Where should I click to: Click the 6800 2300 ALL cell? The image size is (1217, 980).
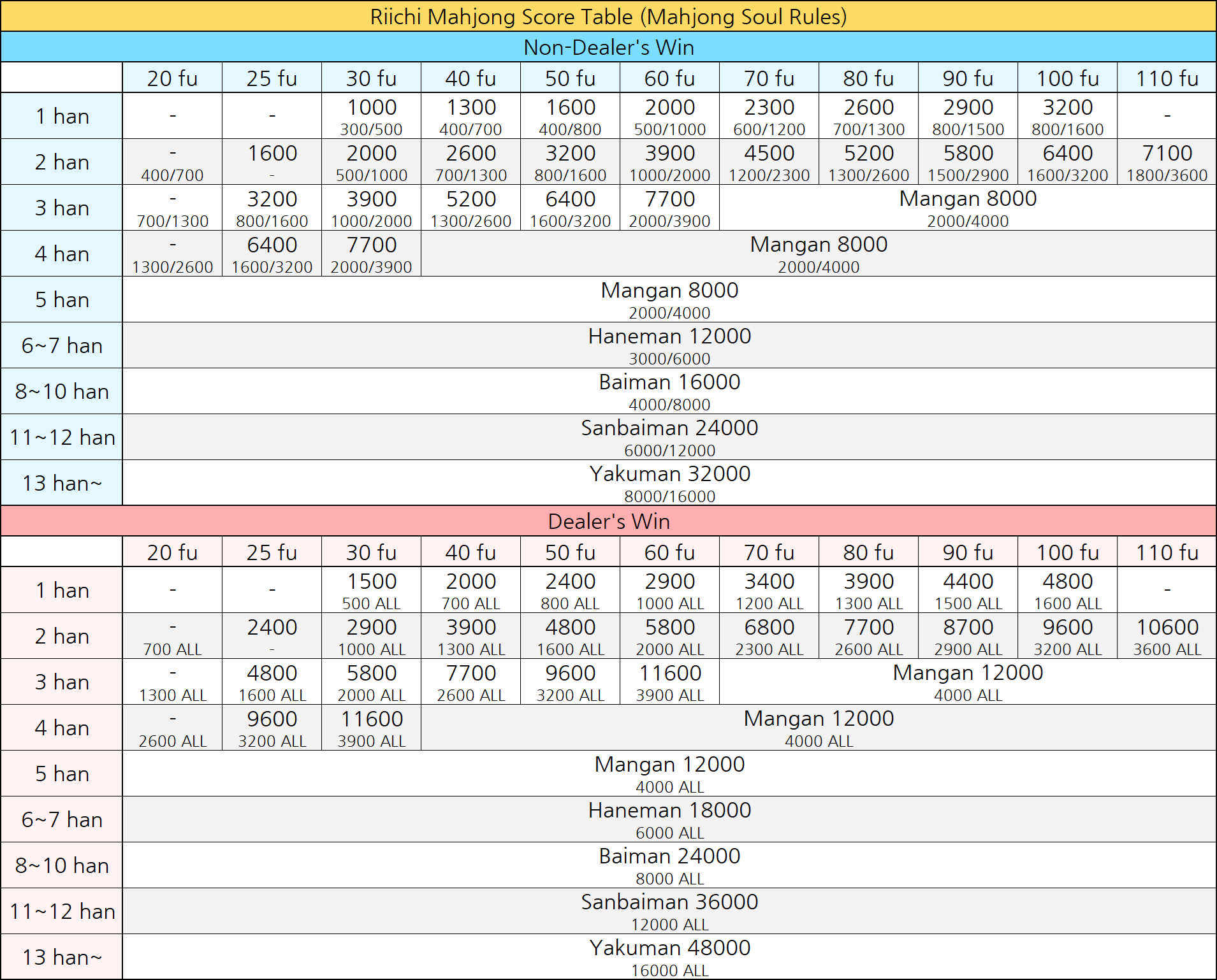pyautogui.click(x=769, y=636)
